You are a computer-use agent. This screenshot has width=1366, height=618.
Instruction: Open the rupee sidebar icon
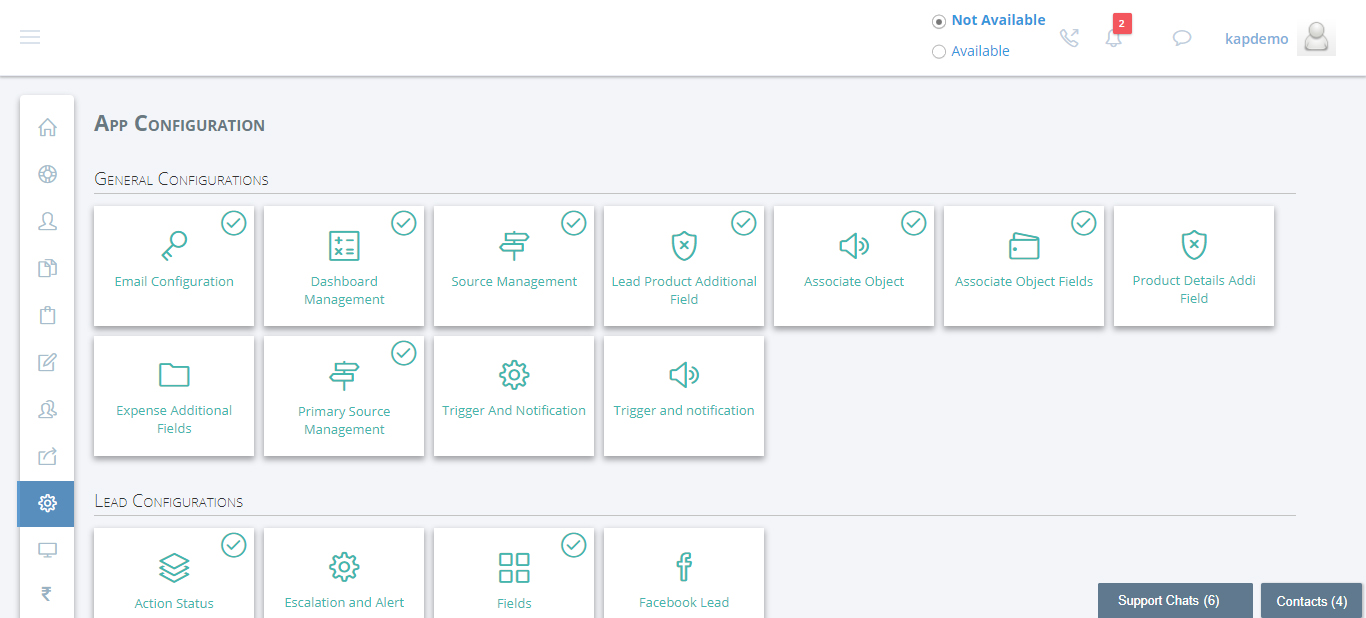pyautogui.click(x=47, y=594)
